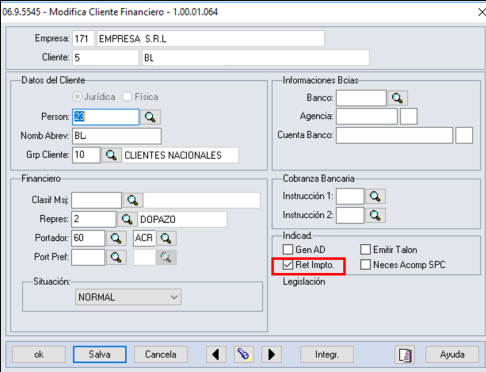Click the Agencia digit box
This screenshot has width=486, height=372.
[409, 116]
